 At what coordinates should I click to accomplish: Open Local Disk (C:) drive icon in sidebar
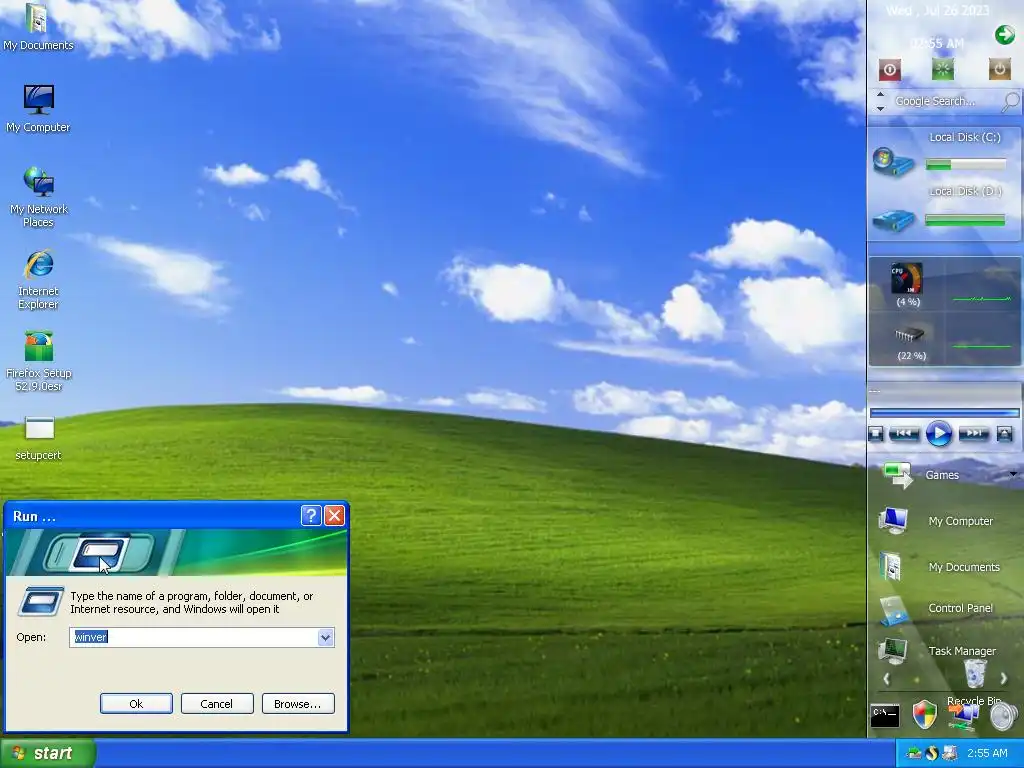click(893, 161)
